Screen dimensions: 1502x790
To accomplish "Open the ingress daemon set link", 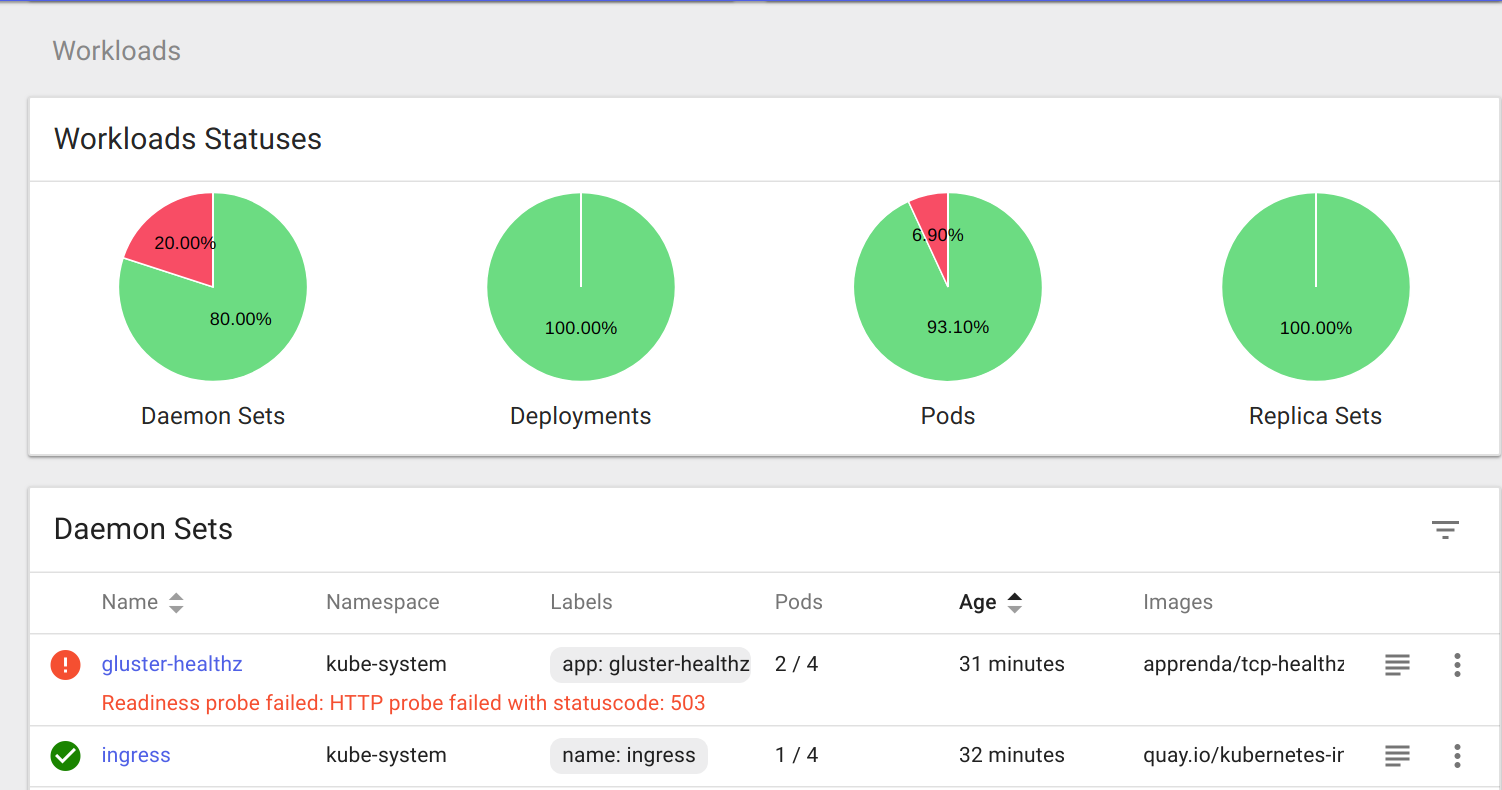I will pyautogui.click(x=136, y=755).
